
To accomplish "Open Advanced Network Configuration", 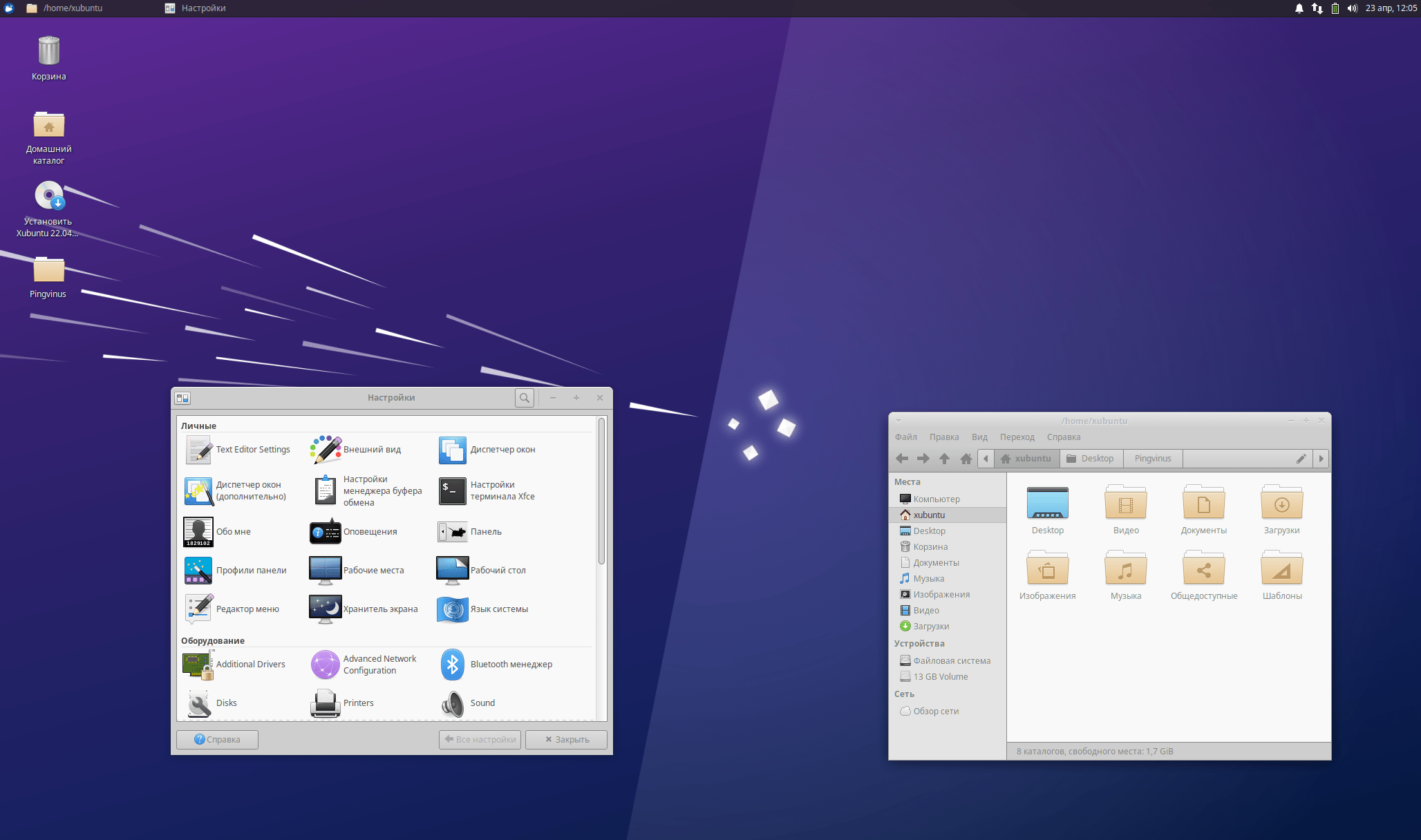I will pyautogui.click(x=364, y=665).
